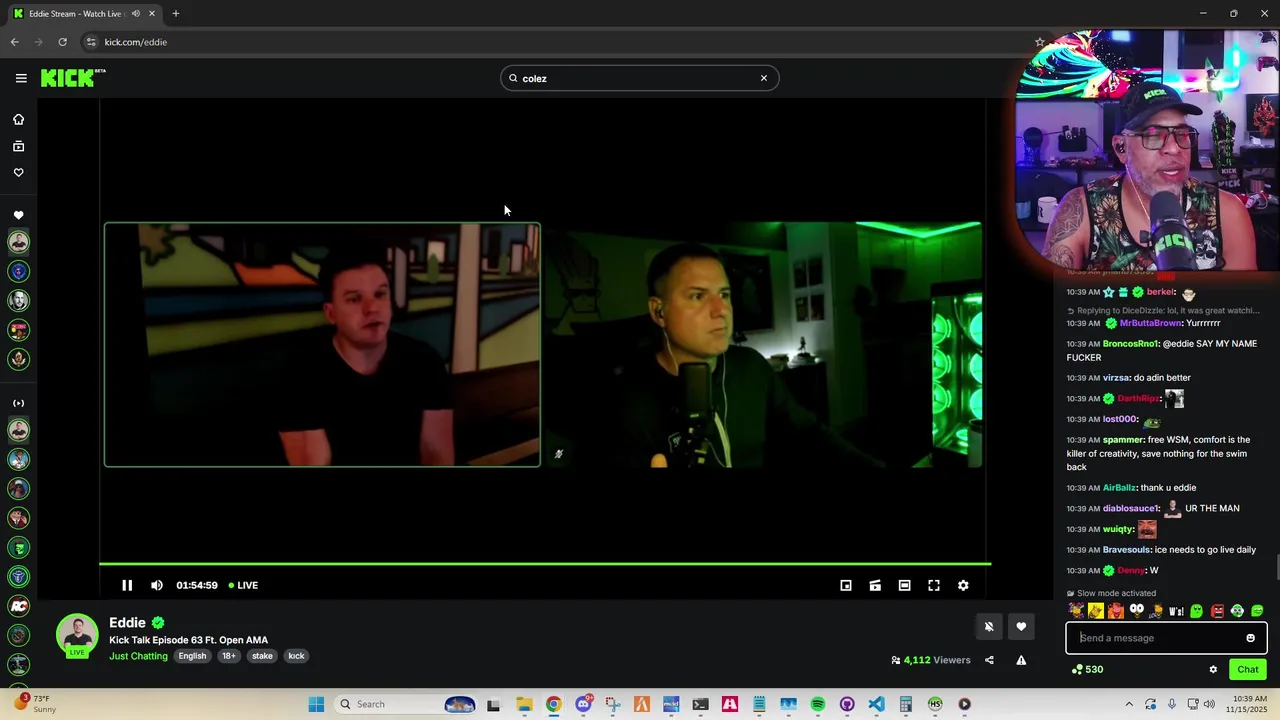This screenshot has height=720, width=1280.
Task: Mute the stream volume
Action: [157, 585]
